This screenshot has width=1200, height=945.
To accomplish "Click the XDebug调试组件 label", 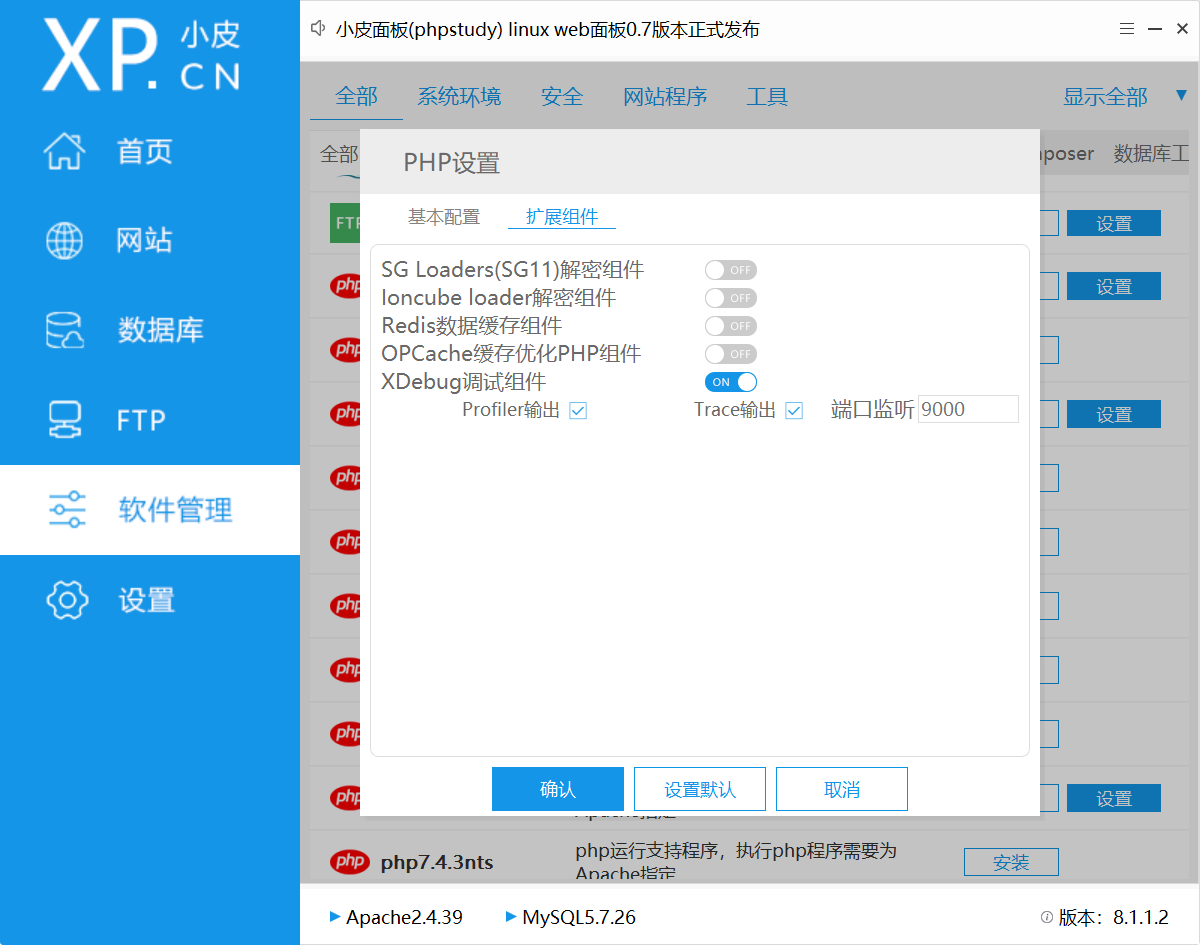I will (464, 382).
